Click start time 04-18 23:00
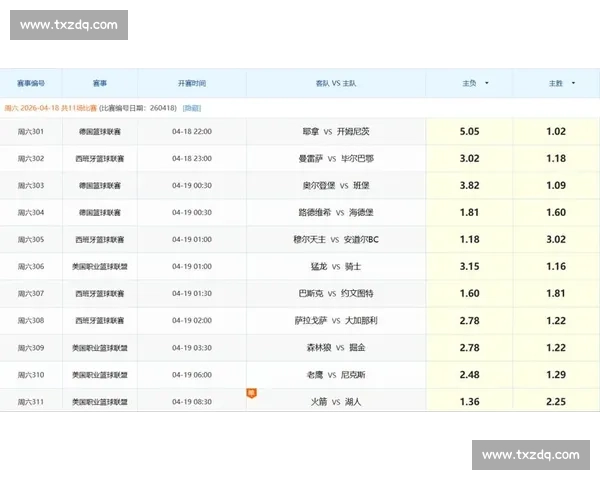This screenshot has width=600, height=480. click(x=192, y=158)
